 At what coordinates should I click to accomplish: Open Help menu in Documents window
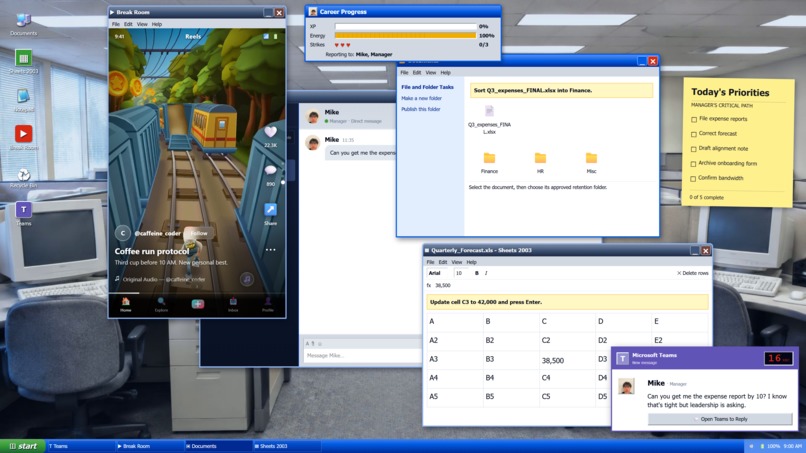click(445, 73)
